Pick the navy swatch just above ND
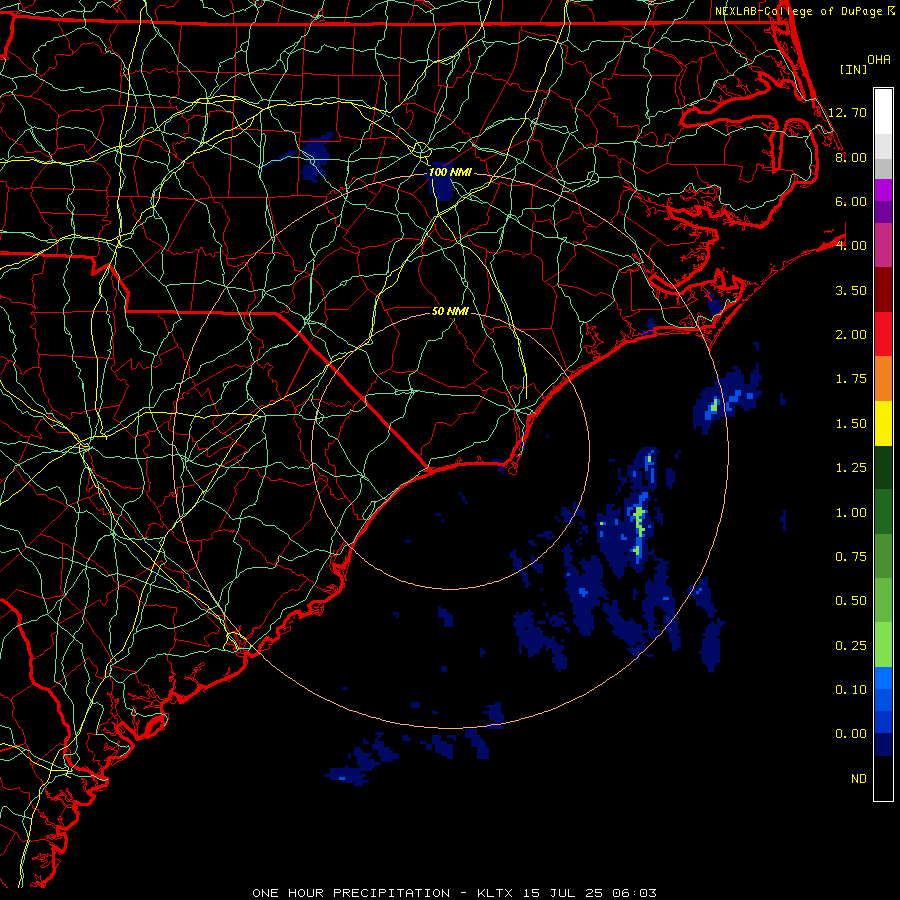This screenshot has width=900, height=900. tap(883, 744)
